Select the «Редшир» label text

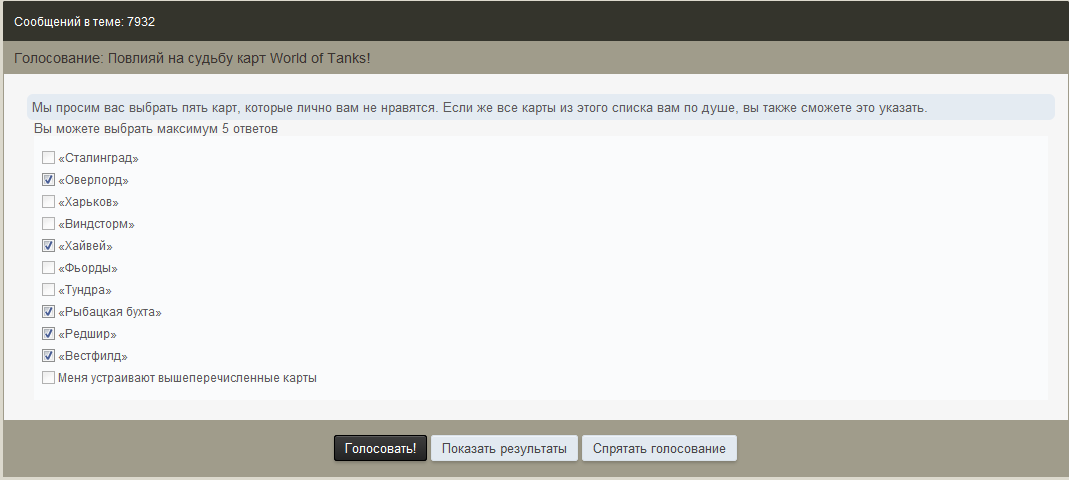tap(87, 334)
